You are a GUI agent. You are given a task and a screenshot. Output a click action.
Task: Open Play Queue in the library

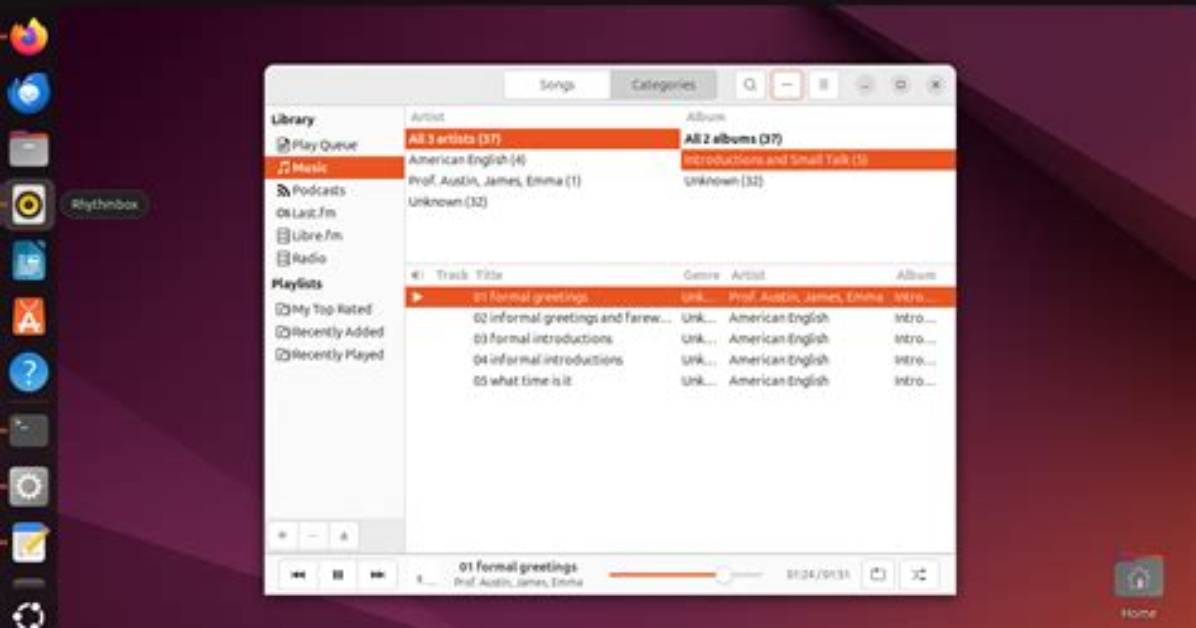335,145
